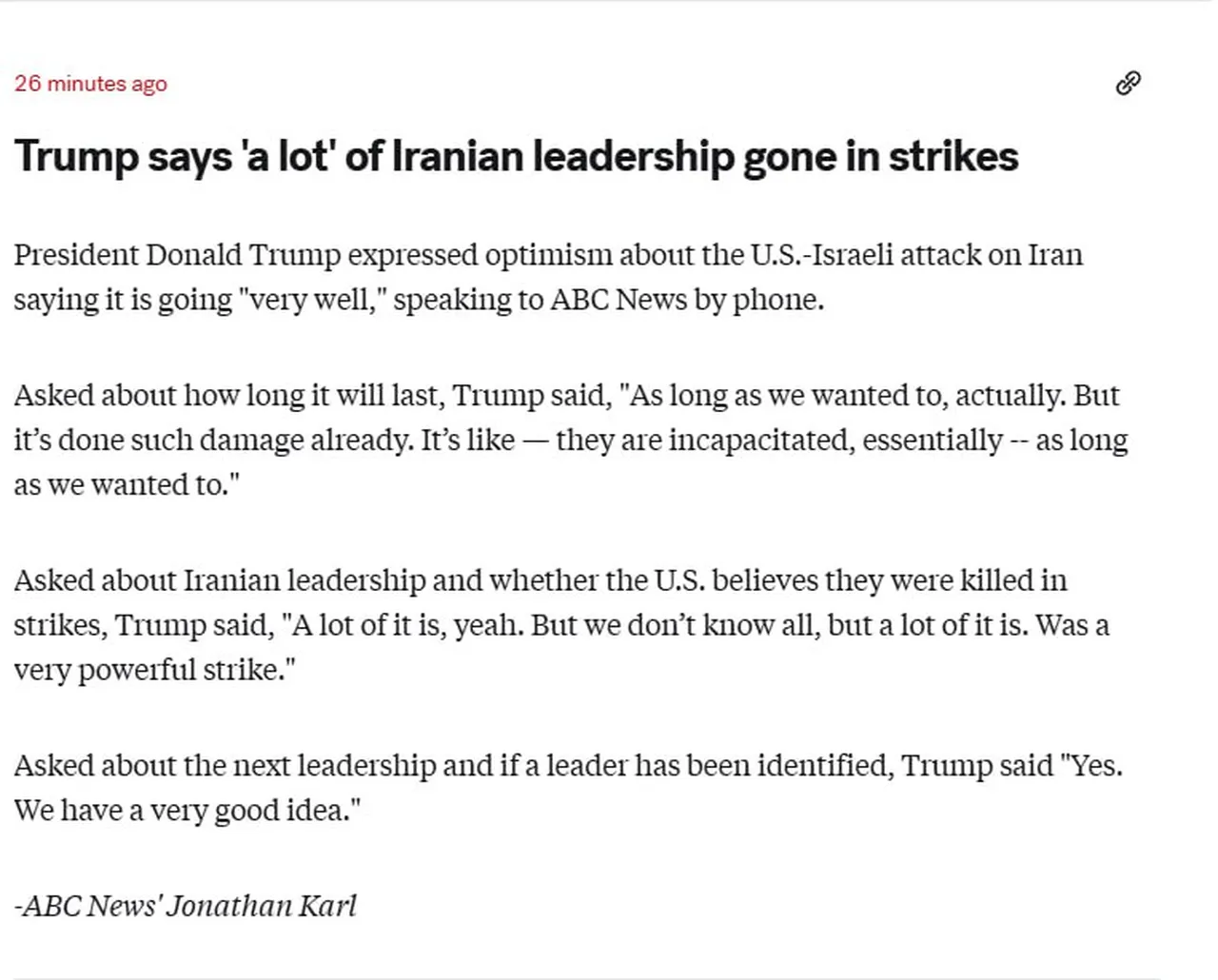The width and height of the screenshot is (1218, 980).
Task: Click the word "Trump" starting the headline
Action: pos(76,157)
